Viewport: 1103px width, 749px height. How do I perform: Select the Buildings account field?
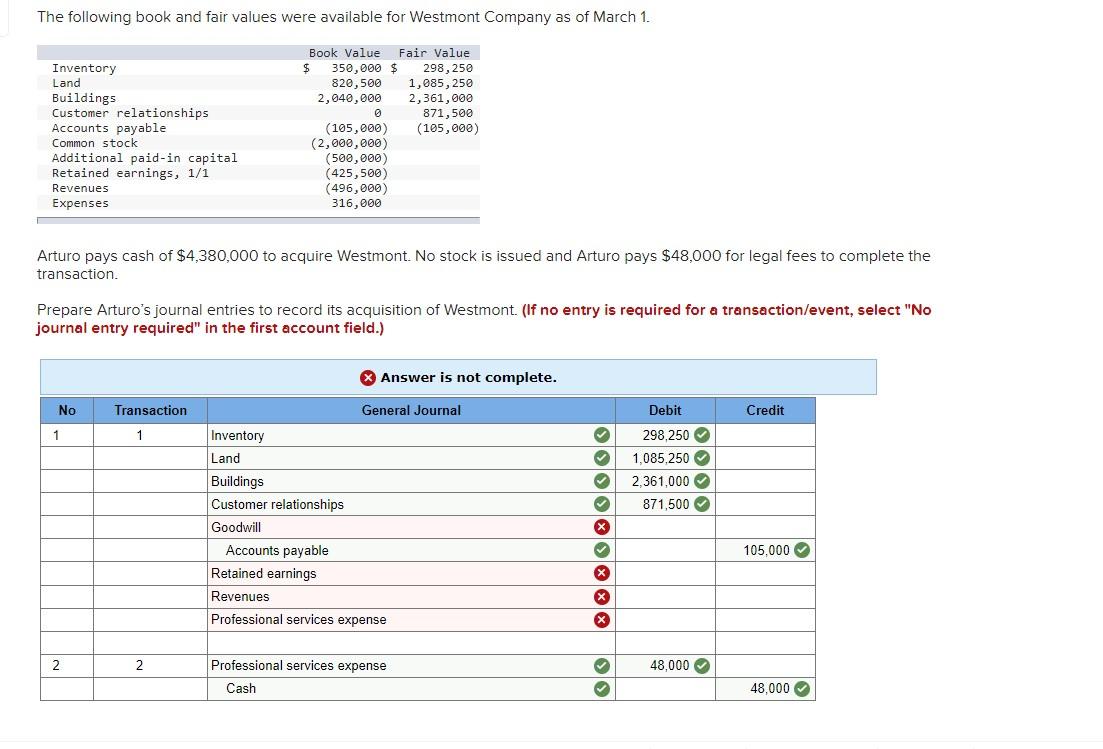click(411, 481)
